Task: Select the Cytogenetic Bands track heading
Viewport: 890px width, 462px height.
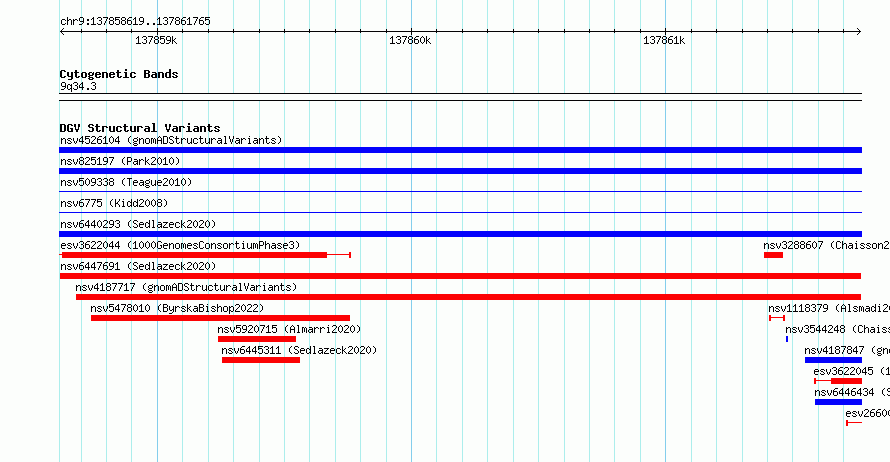Action: pyautogui.click(x=119, y=74)
